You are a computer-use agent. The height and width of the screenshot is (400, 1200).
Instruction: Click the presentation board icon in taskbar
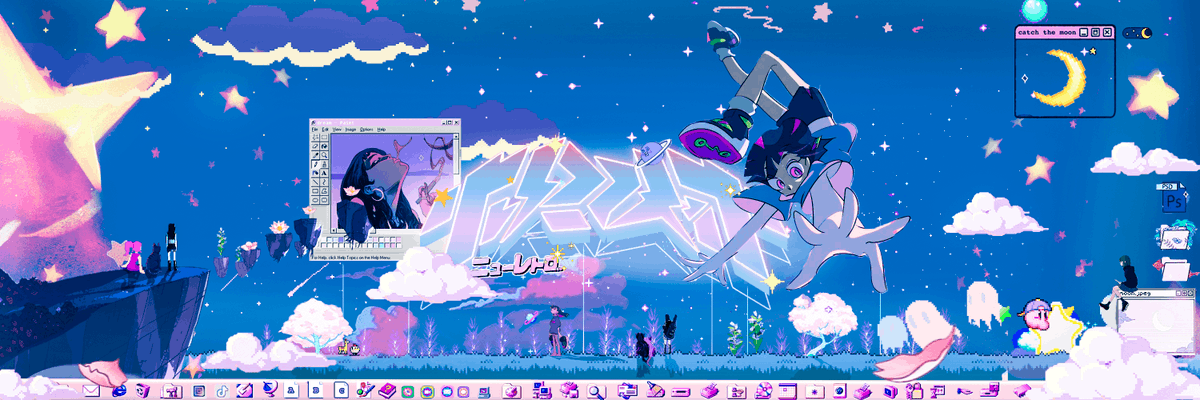938,389
